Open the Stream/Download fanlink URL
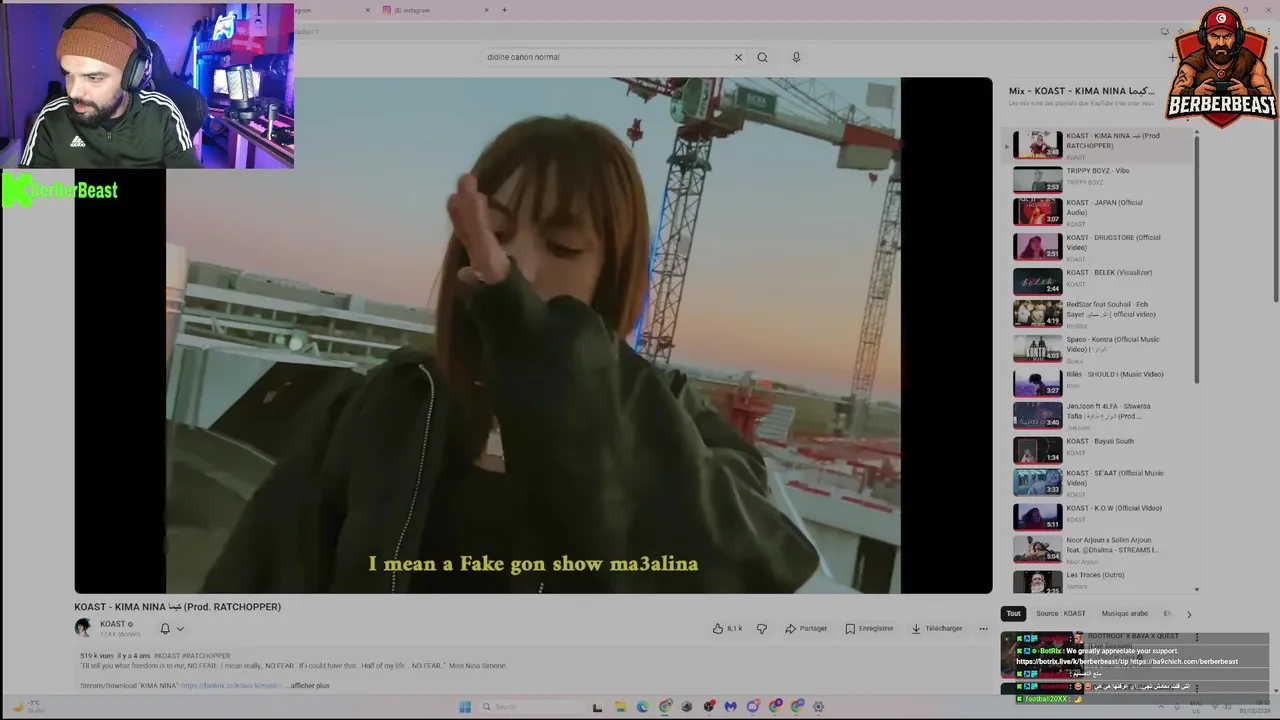This screenshot has height=720, width=1280. [x=232, y=685]
